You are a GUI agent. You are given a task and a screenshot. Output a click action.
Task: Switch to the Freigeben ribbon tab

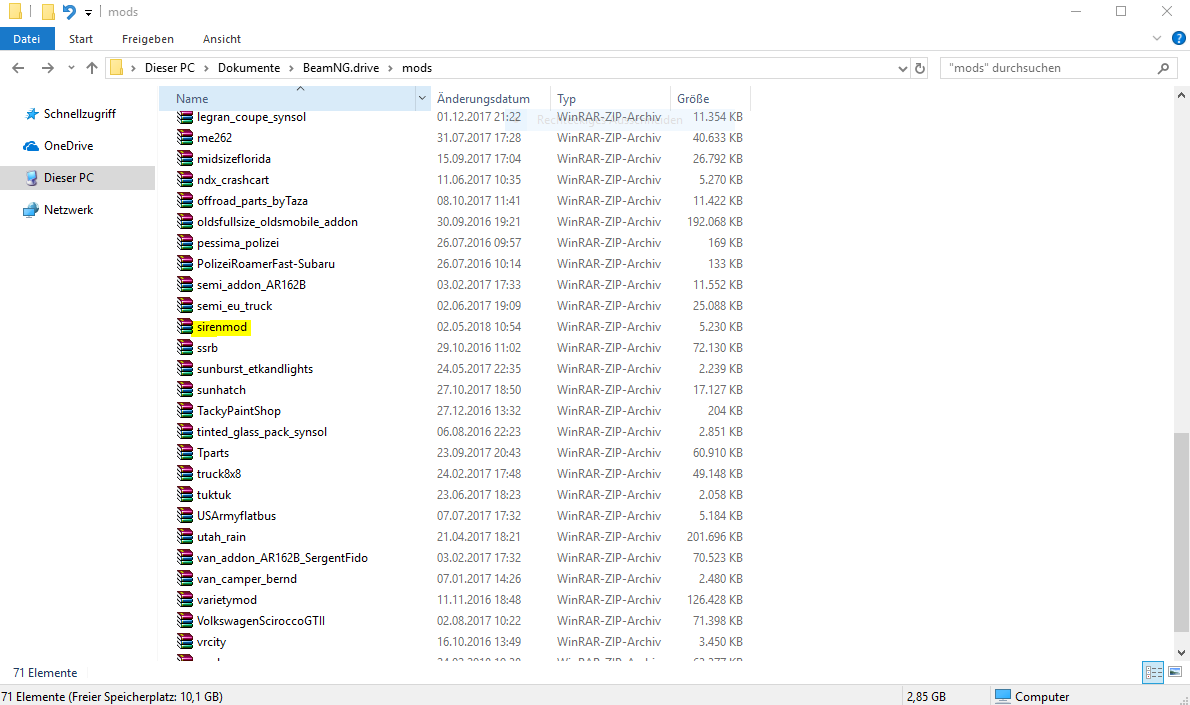point(147,39)
